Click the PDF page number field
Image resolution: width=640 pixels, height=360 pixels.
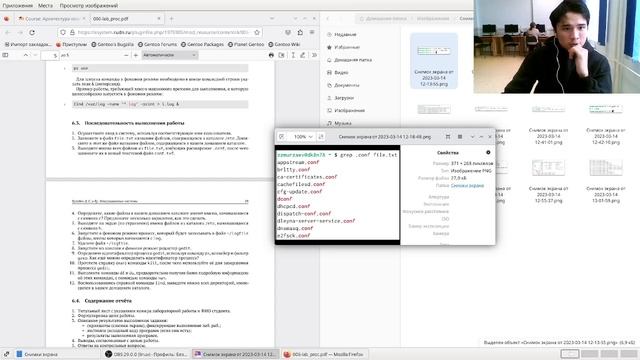[x=50, y=55]
